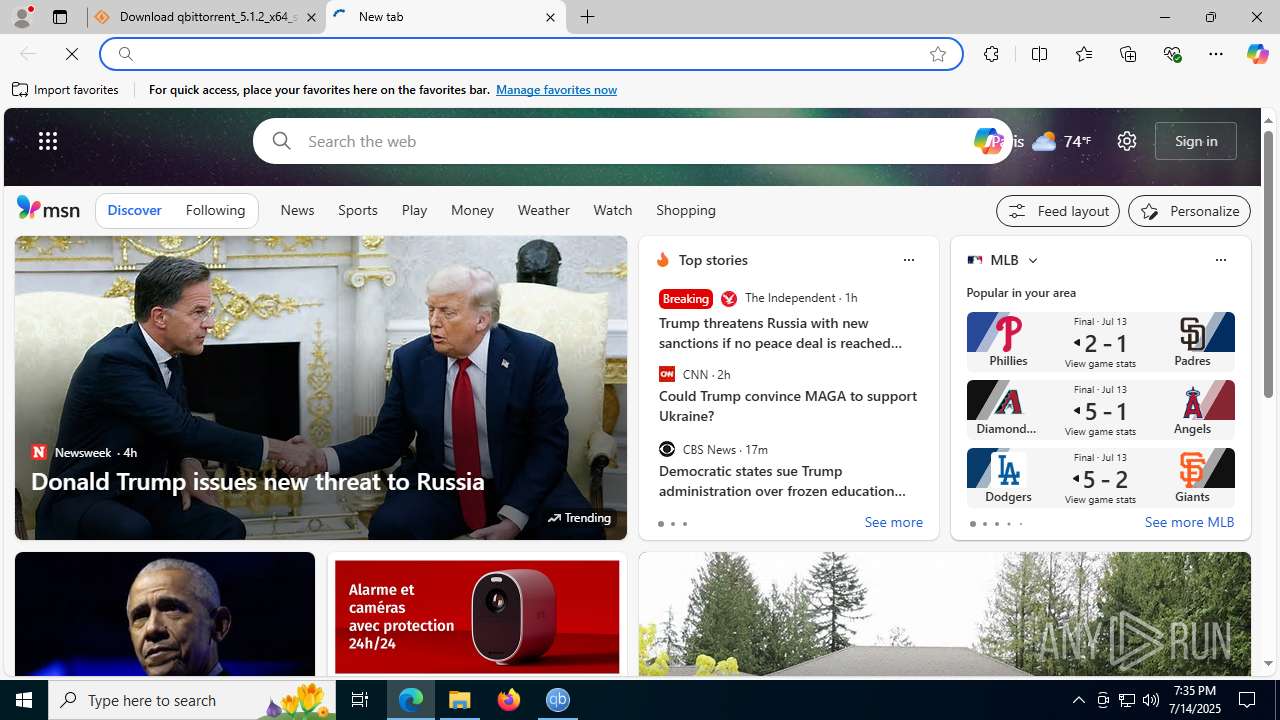Open Could Trump convince MAGA story
This screenshot has width=1280, height=720.
[788, 406]
